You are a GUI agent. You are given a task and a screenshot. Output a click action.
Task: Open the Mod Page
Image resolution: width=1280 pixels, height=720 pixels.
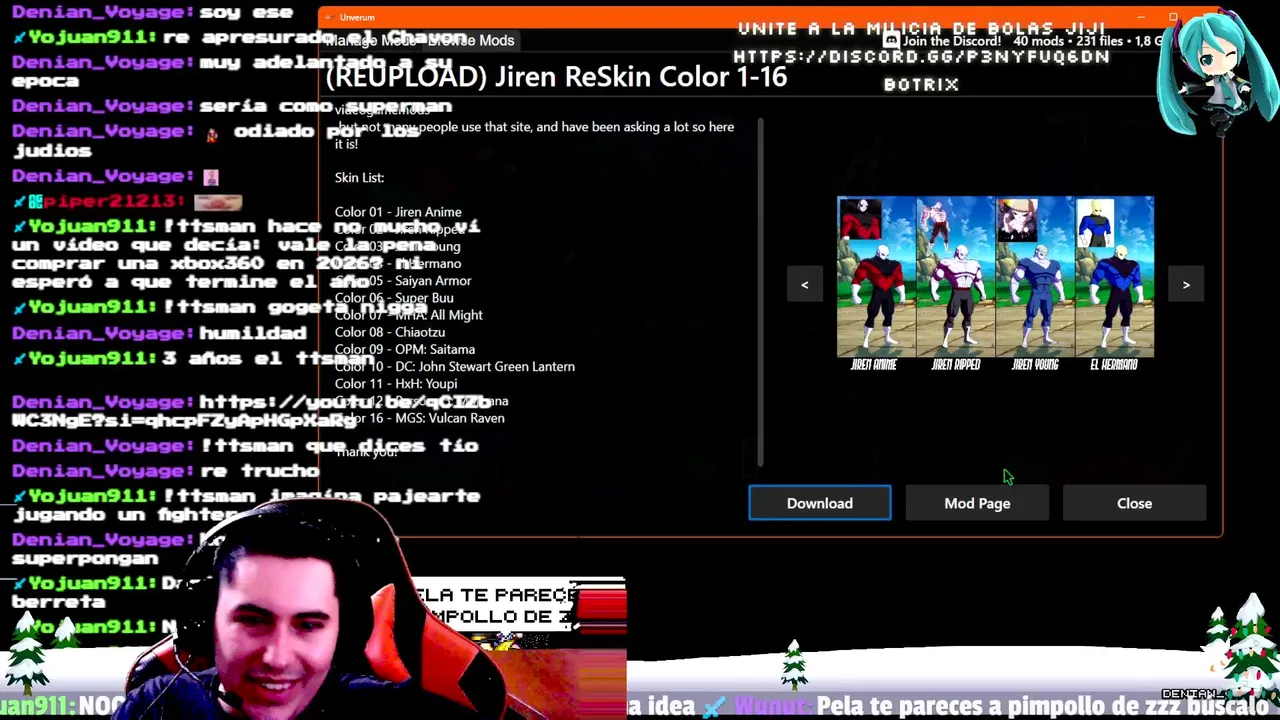click(x=977, y=503)
